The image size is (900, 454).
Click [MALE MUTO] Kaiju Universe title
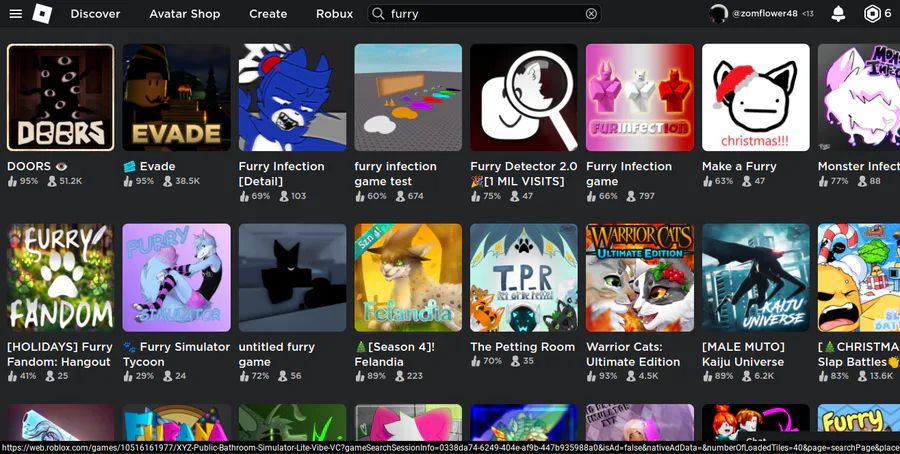coord(743,354)
